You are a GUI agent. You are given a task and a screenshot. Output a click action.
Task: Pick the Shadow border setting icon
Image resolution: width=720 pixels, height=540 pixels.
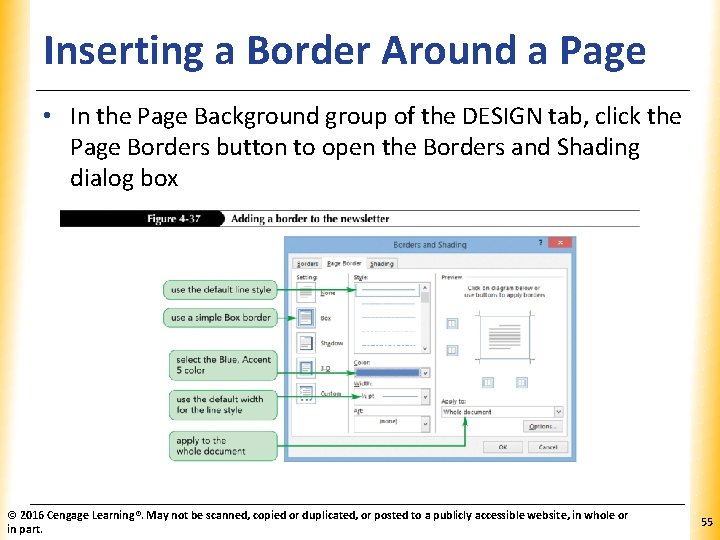(x=306, y=343)
